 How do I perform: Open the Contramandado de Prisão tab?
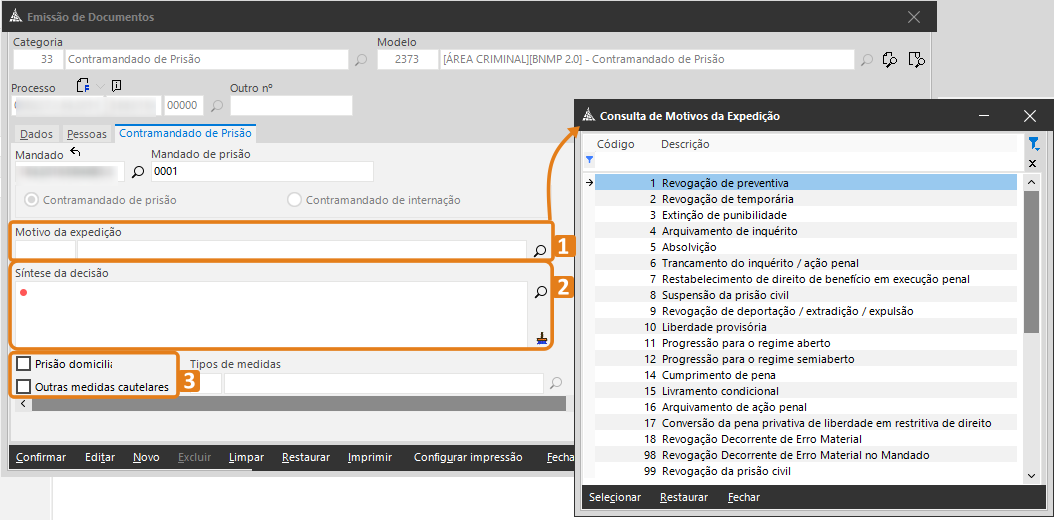[x=186, y=133]
